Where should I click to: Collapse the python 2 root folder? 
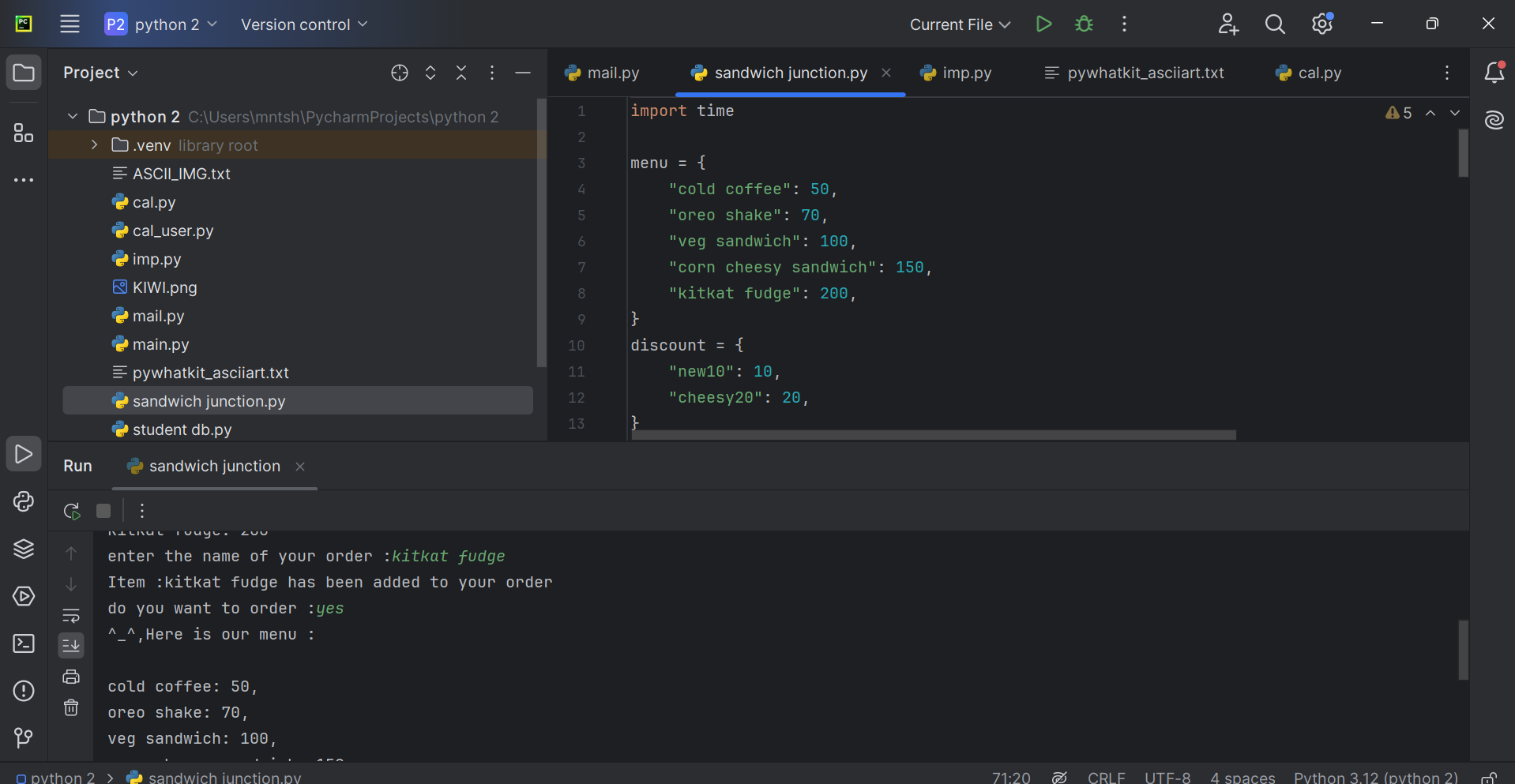click(x=73, y=117)
